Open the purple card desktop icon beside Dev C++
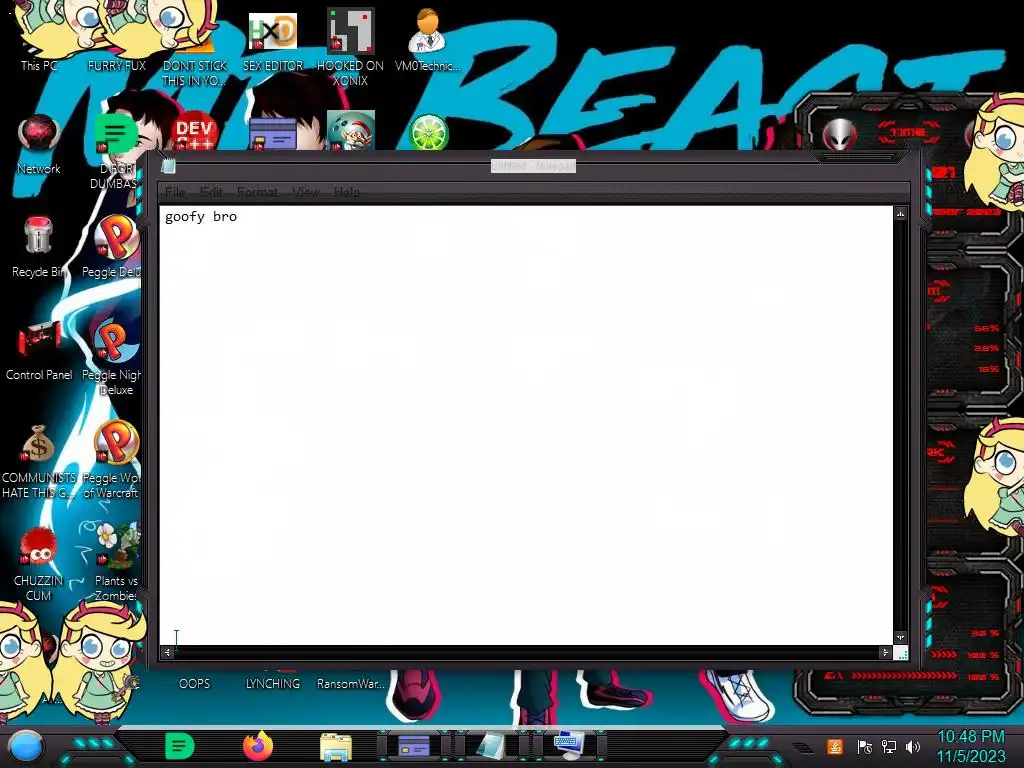This screenshot has width=1024, height=768. point(272,134)
